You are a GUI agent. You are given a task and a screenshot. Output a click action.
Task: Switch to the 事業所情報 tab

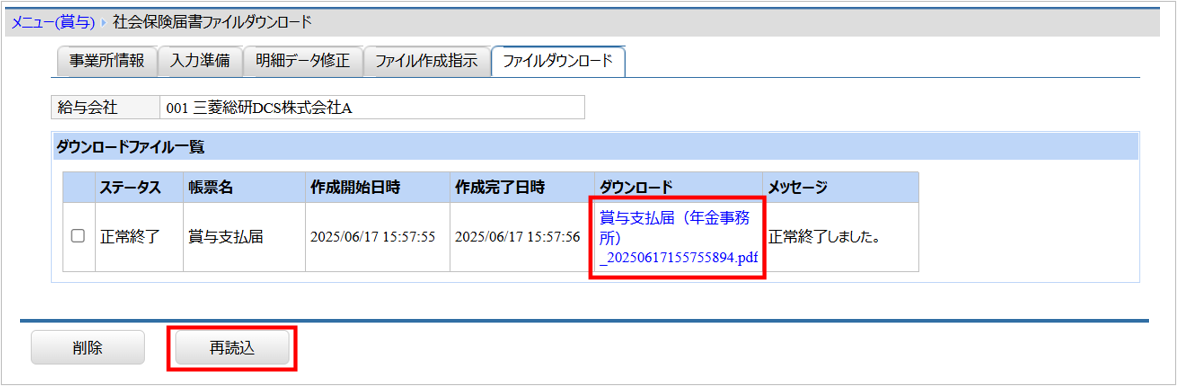[107, 61]
